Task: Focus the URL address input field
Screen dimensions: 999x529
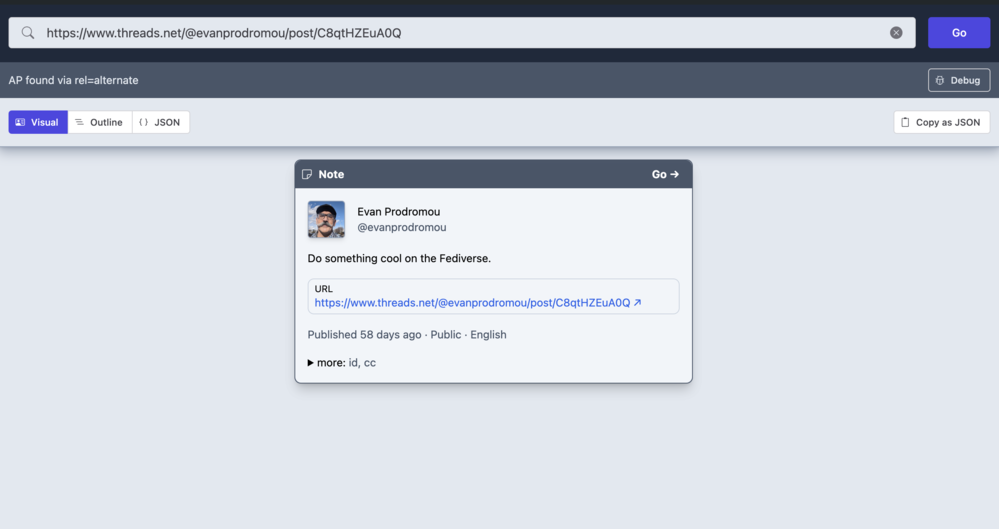Action: coord(460,33)
